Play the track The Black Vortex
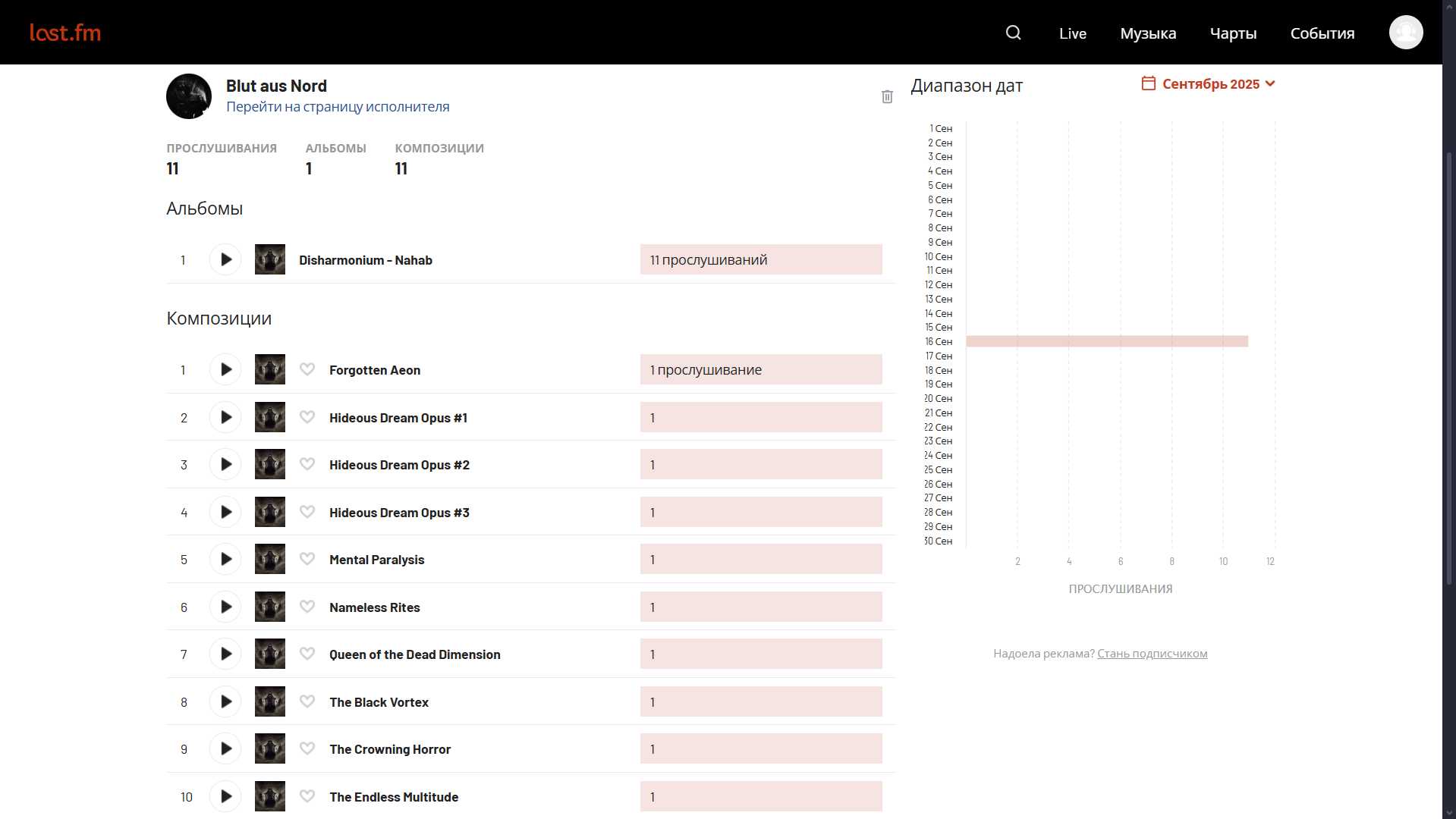Screen dimensions: 1456x819 225,701
